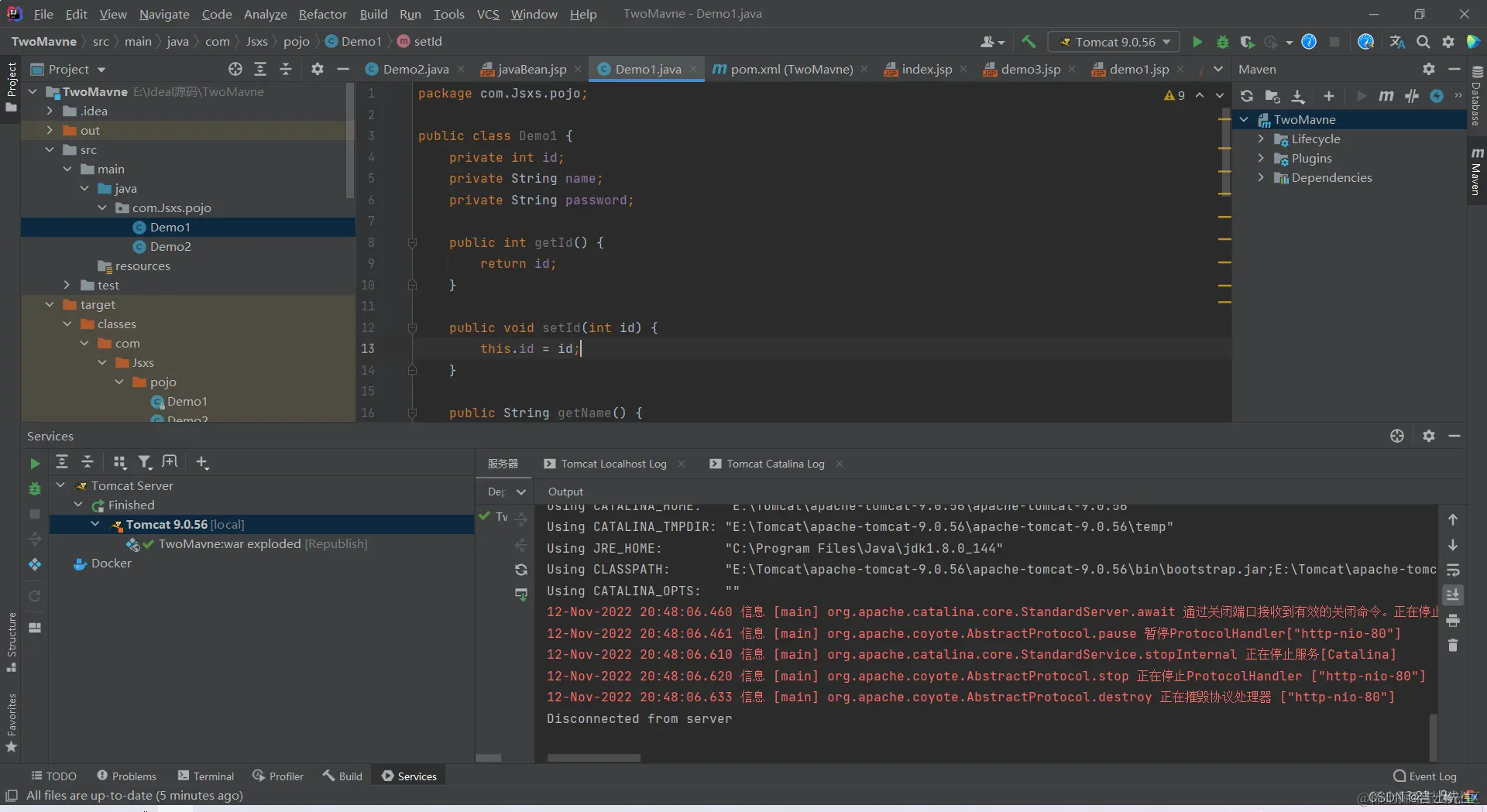Image resolution: width=1487 pixels, height=812 pixels.
Task: Group services with the Group By icon
Action: [x=119, y=462]
